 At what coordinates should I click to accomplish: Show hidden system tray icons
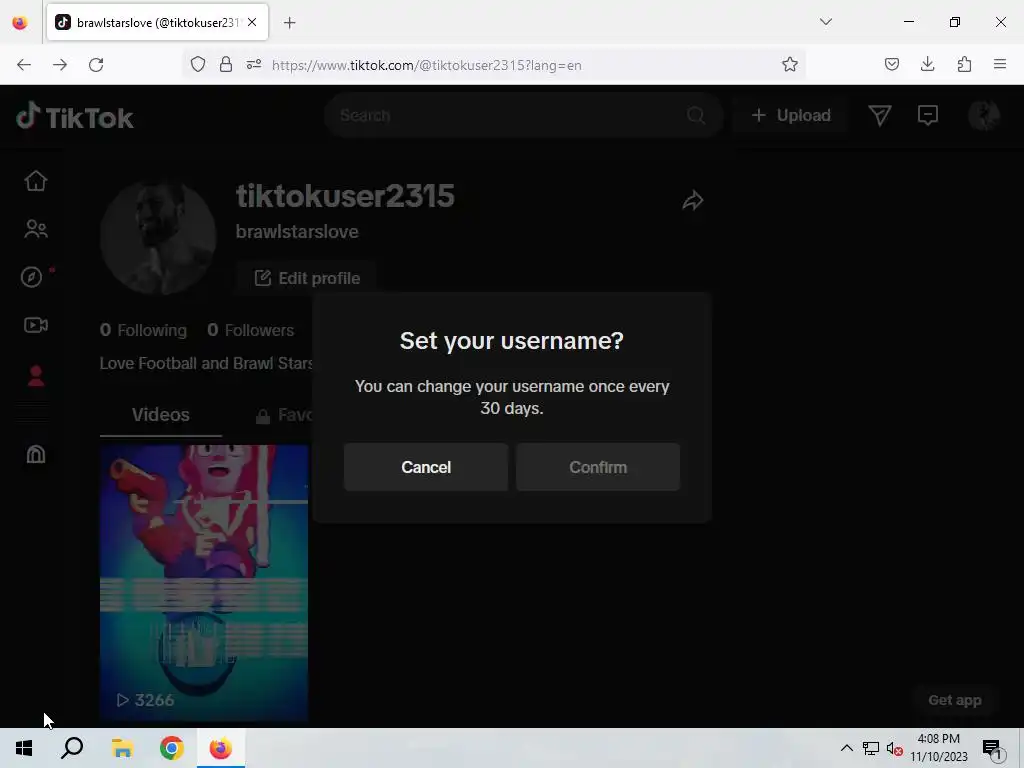click(846, 748)
